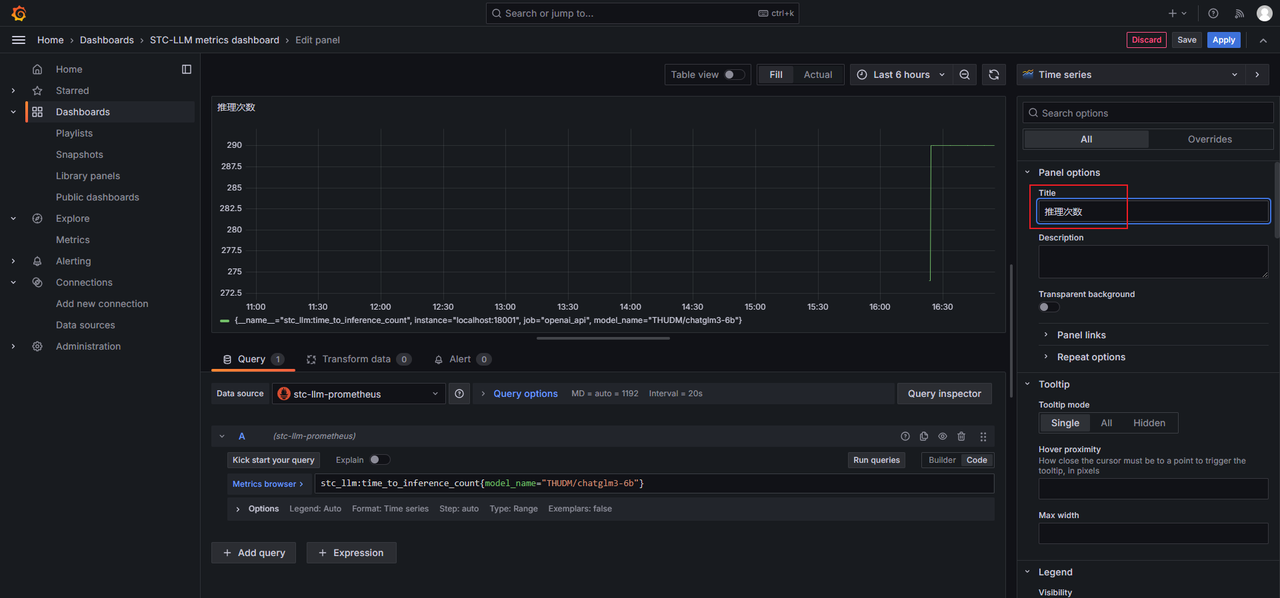The image size is (1280, 598).
Task: Open the news feed icon
Action: coord(1239,13)
